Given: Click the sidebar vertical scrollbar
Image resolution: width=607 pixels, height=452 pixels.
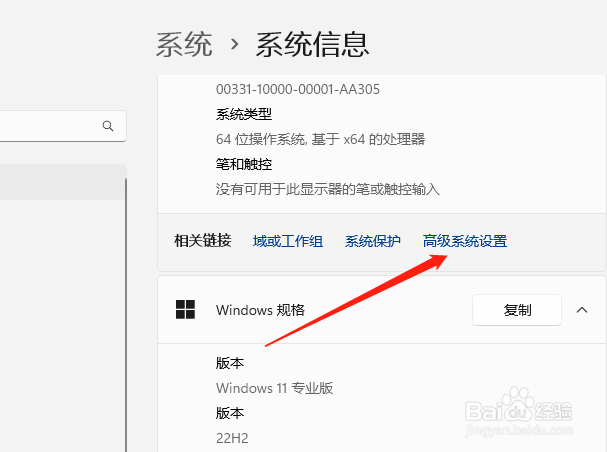Looking at the screenshot, I should point(126,314).
